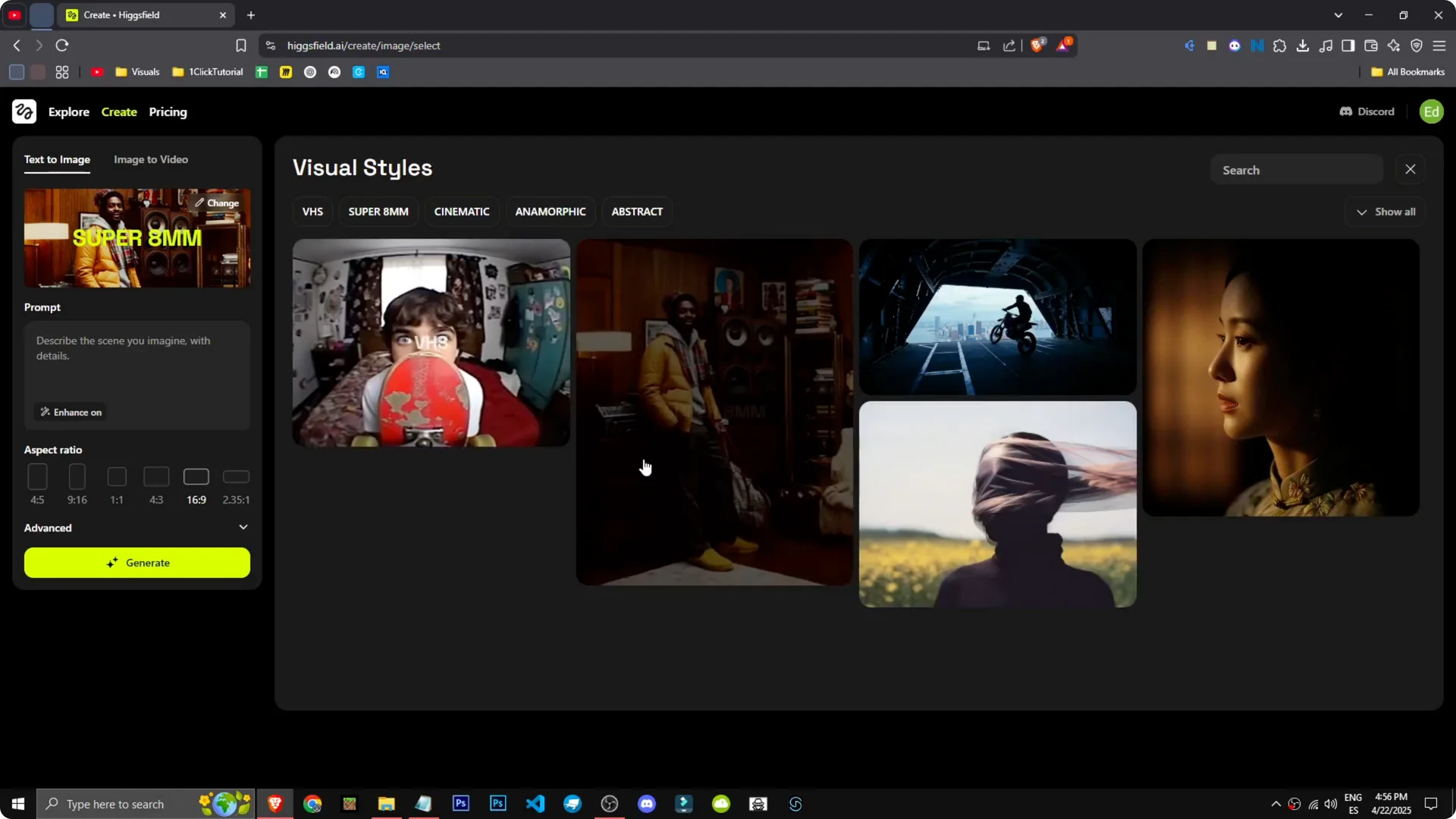Open Discord from the top-right header
The height and width of the screenshot is (819, 1456).
tap(1366, 111)
